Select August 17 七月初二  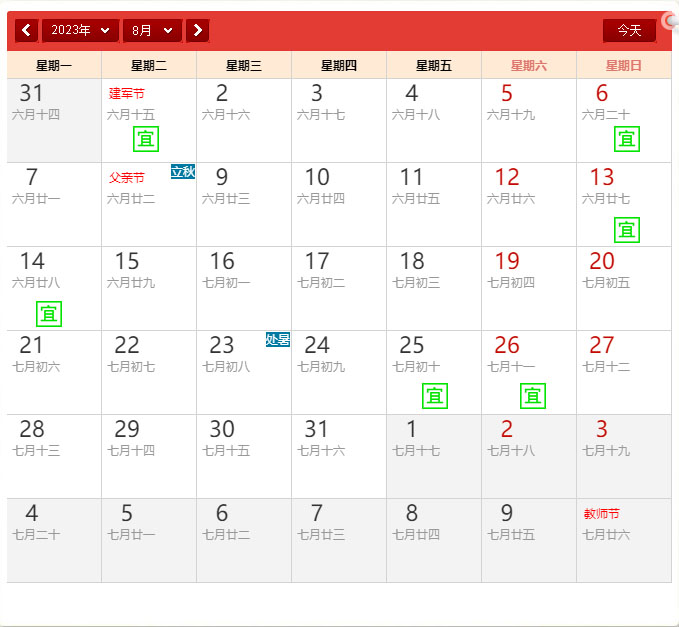click(x=339, y=288)
